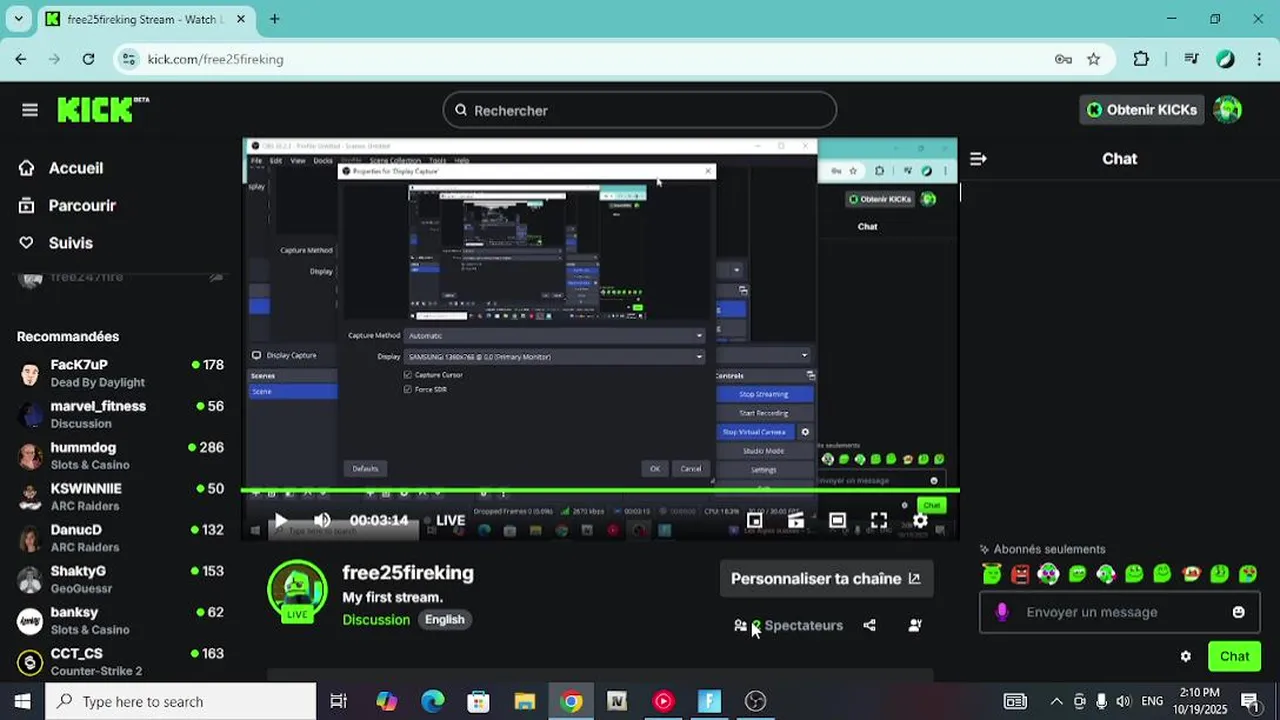Image resolution: width=1280 pixels, height=720 pixels.
Task: Show hidden system tray icons
Action: pyautogui.click(x=1056, y=701)
